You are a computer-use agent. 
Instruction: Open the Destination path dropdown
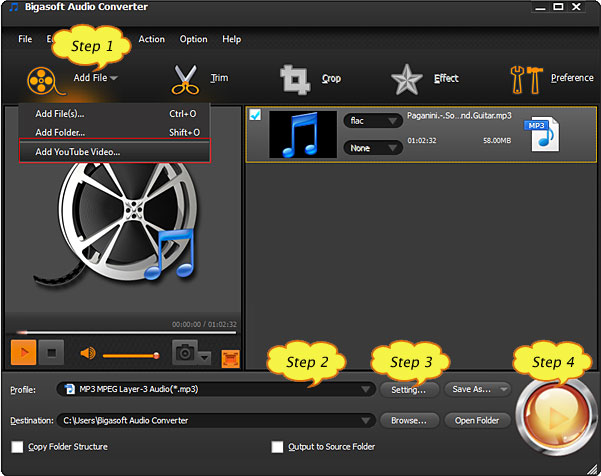point(216,421)
